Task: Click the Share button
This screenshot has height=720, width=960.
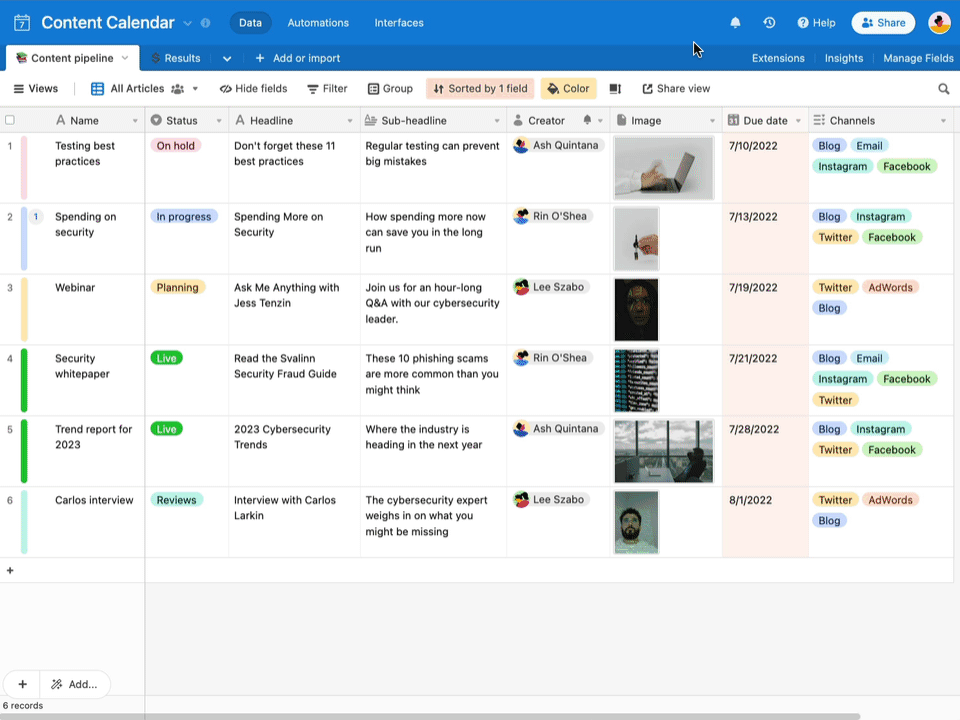Action: pos(883,23)
